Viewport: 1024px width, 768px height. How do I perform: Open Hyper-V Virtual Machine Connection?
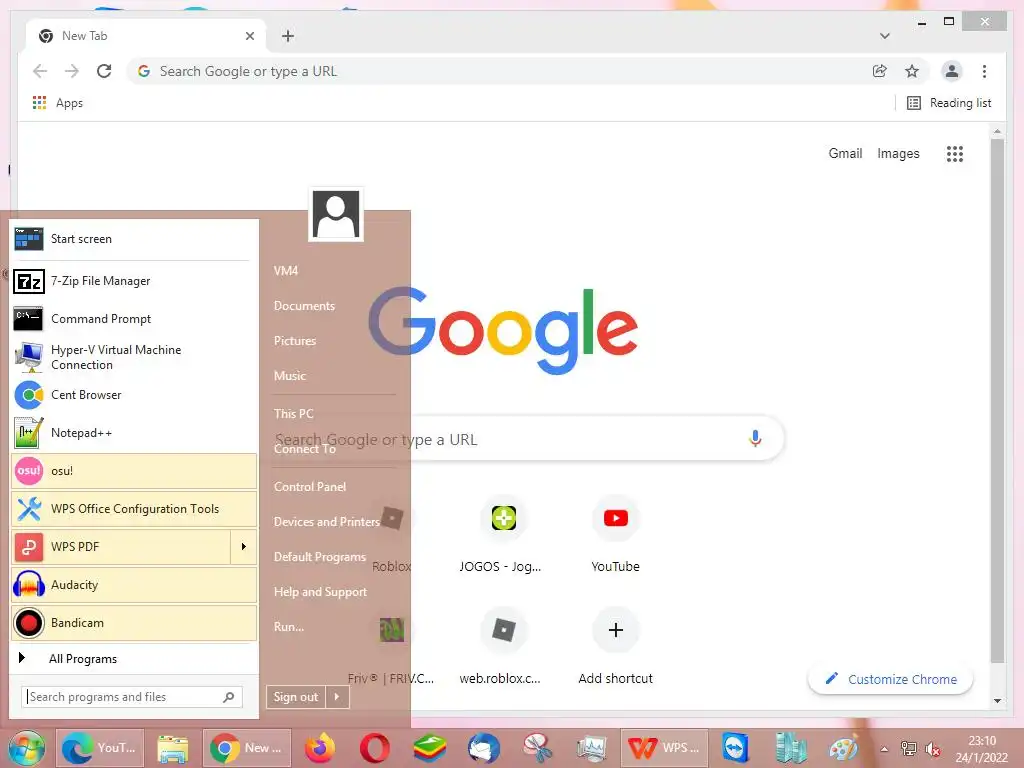point(134,357)
